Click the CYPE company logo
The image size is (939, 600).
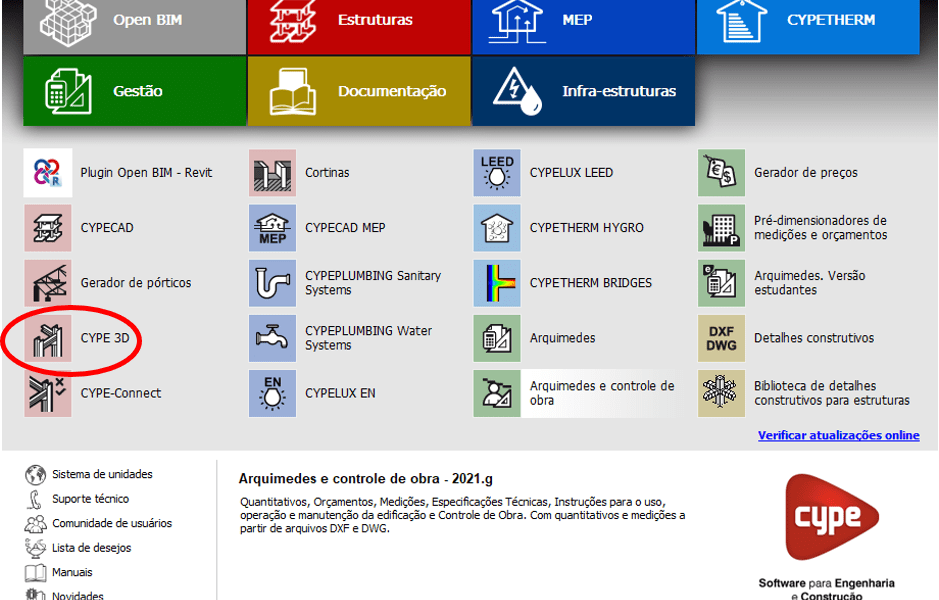pyautogui.click(x=831, y=517)
